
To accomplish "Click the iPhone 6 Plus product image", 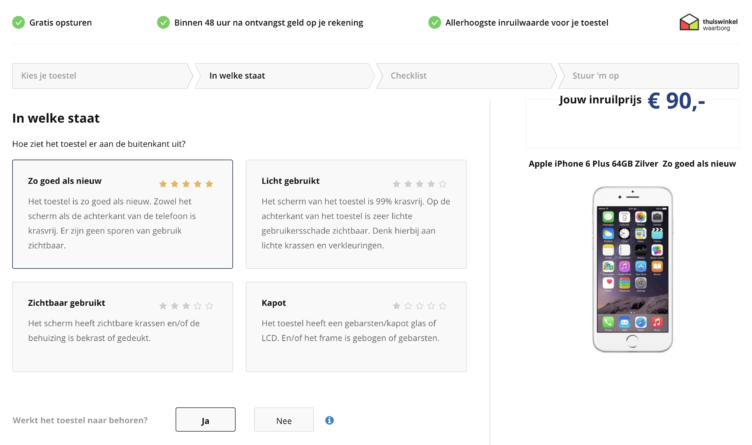I will pyautogui.click(x=632, y=268).
